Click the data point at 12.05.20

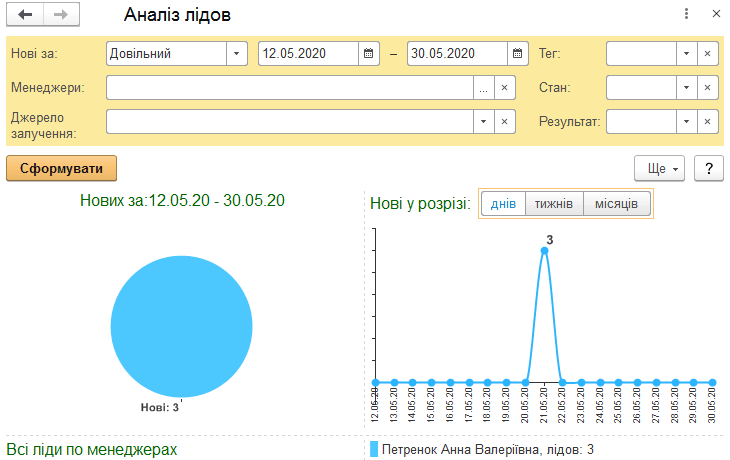pyautogui.click(x=376, y=383)
